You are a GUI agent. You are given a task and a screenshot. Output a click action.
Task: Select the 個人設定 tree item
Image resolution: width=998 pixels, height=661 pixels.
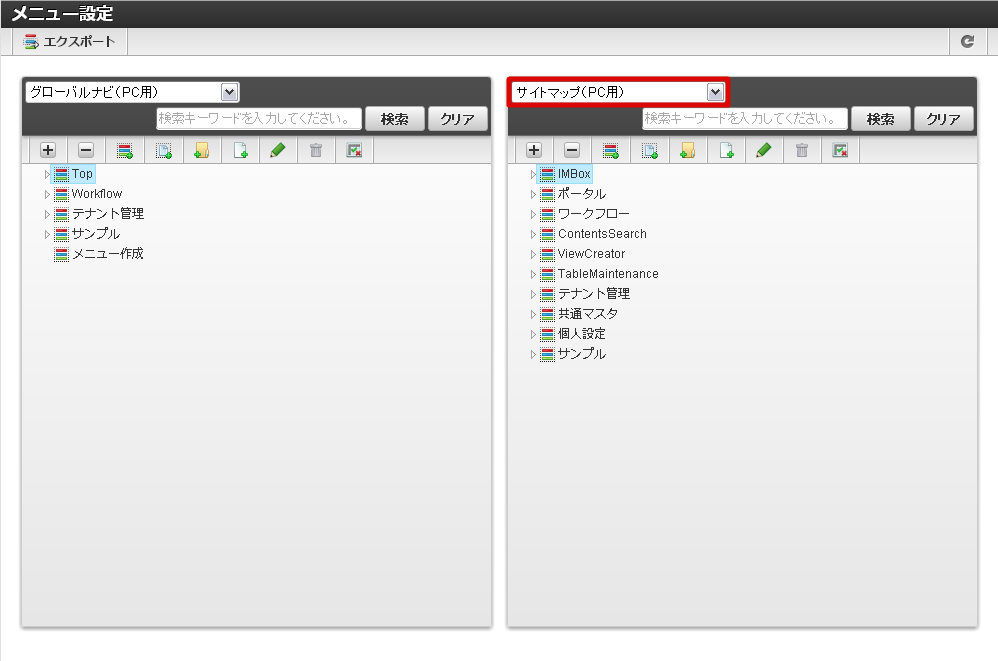pyautogui.click(x=582, y=334)
